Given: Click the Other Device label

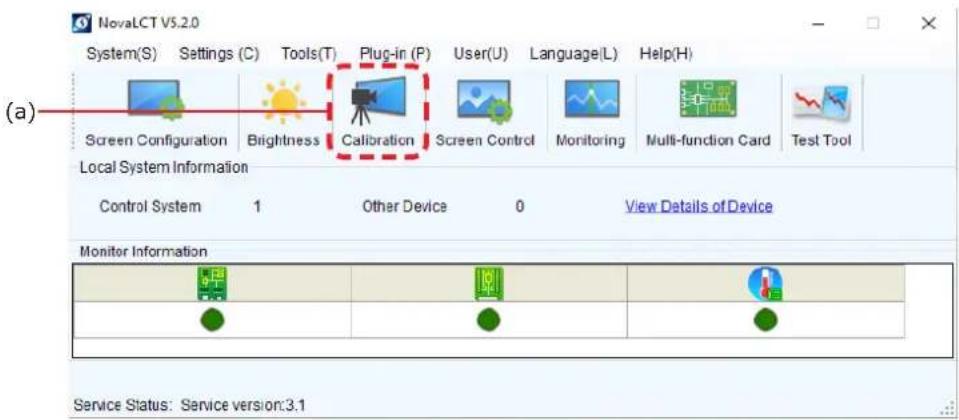Looking at the screenshot, I should pos(404,207).
